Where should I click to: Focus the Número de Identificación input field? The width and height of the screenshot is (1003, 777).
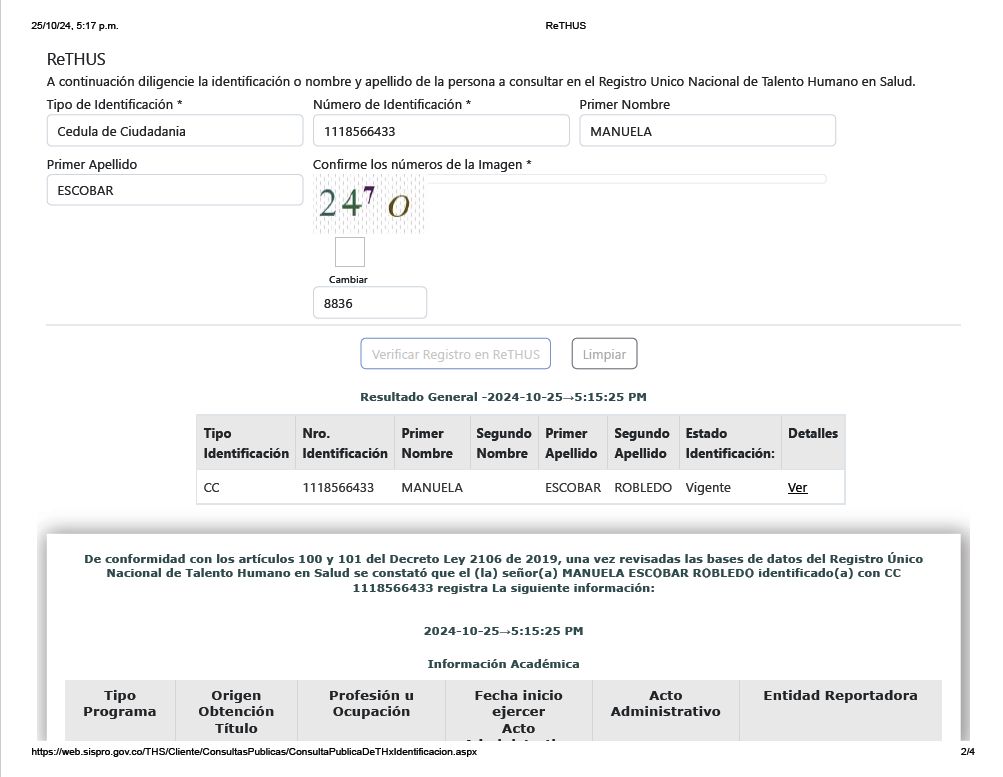[x=440, y=131]
